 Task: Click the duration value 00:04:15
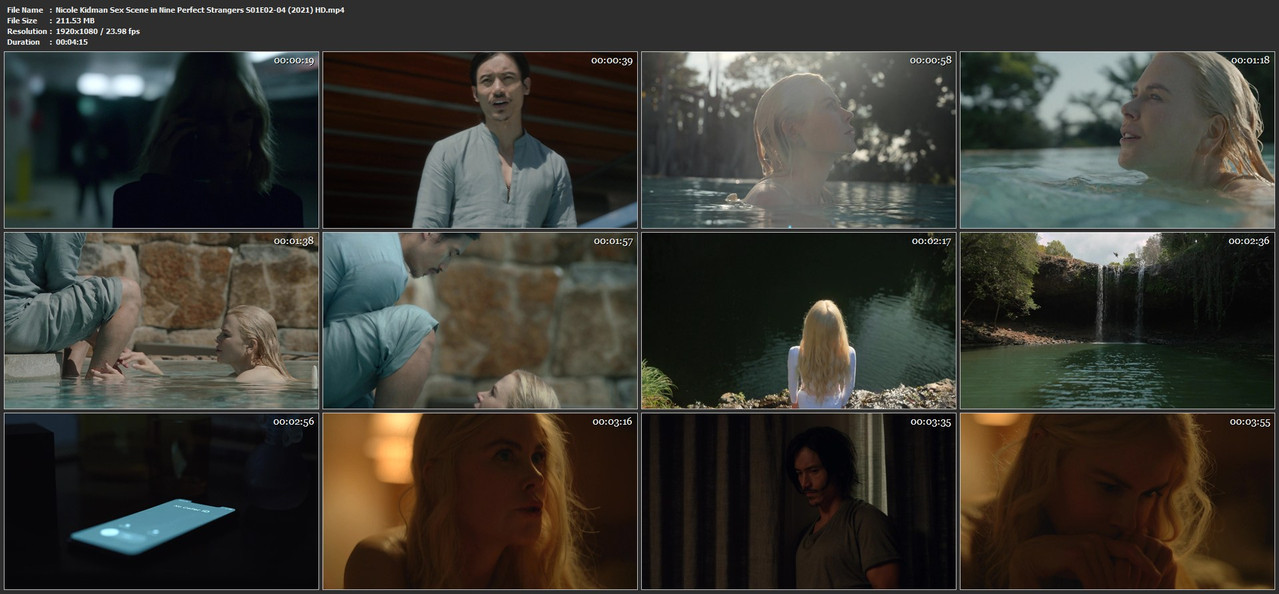(x=71, y=42)
